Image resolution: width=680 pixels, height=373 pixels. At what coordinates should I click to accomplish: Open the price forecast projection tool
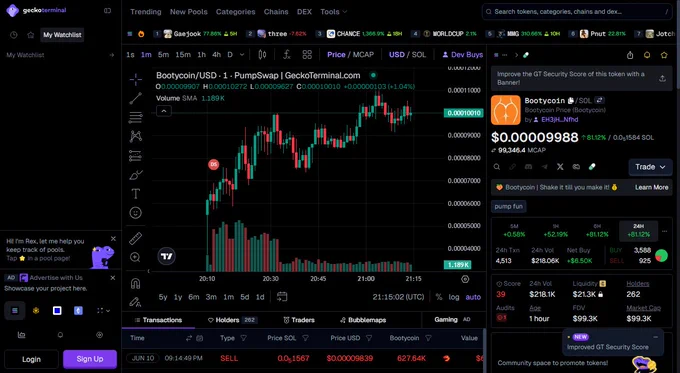tap(135, 156)
